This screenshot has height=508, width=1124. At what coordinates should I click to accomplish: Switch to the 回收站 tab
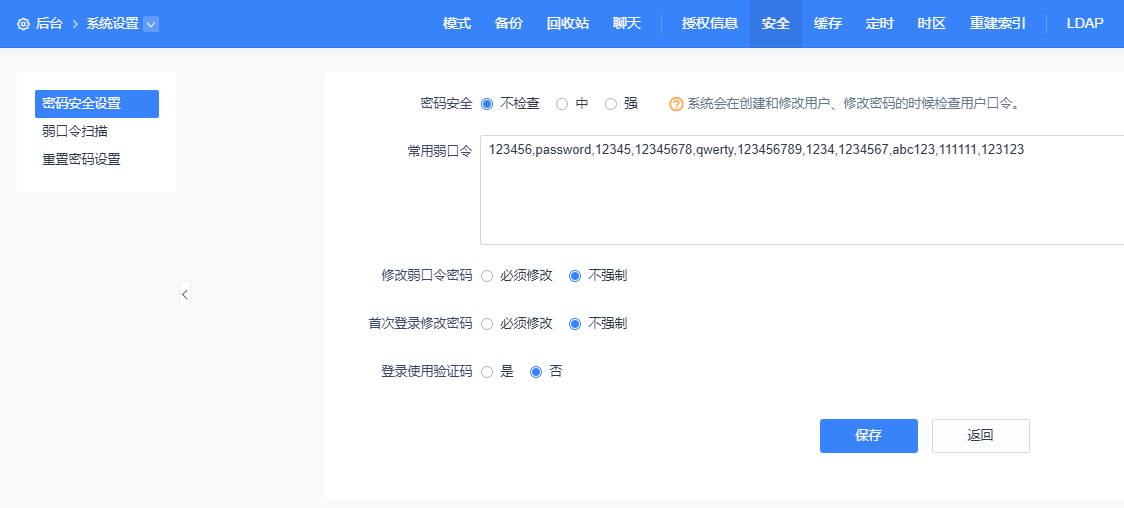(x=568, y=24)
